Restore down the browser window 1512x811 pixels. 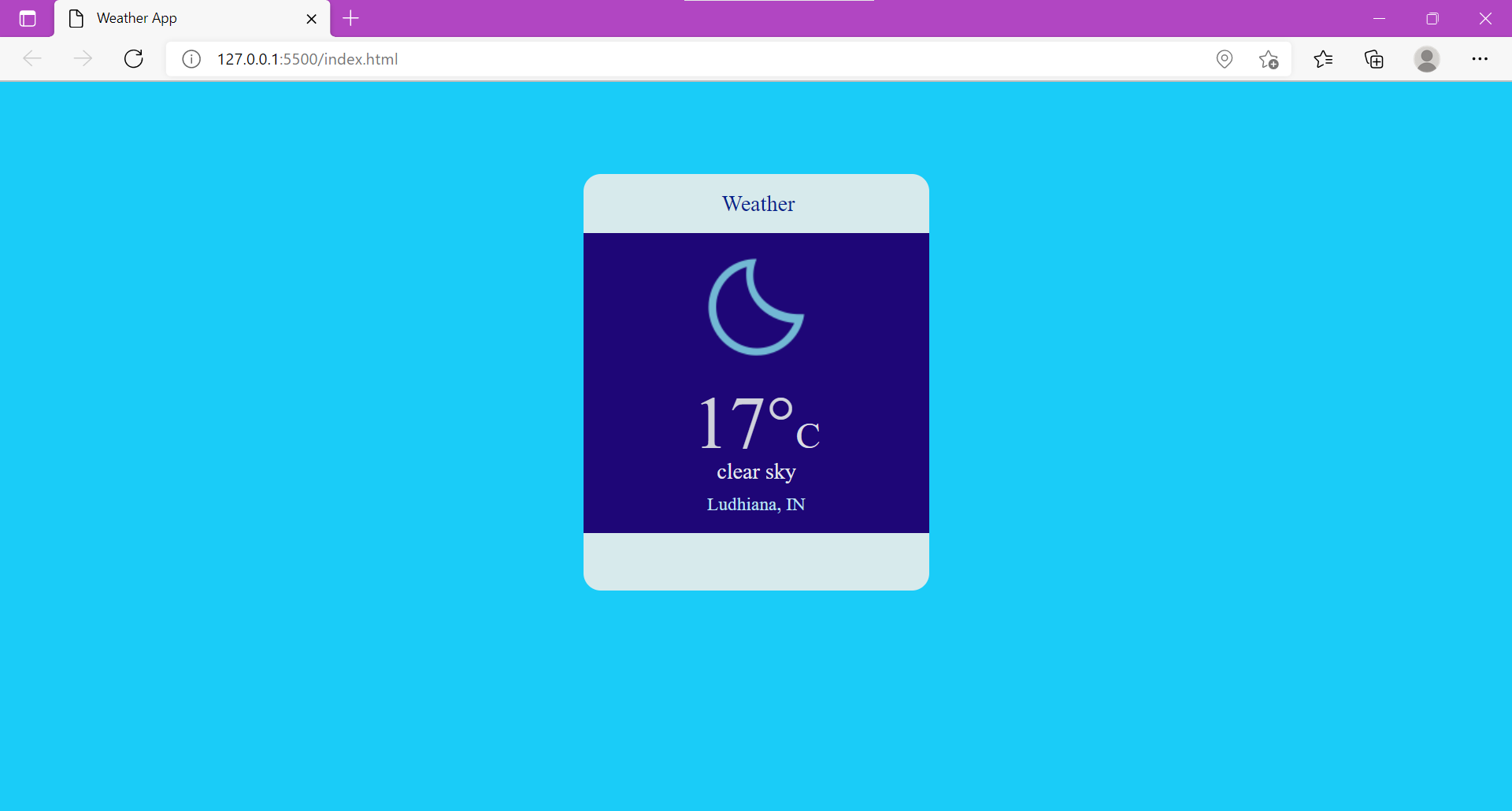pyautogui.click(x=1432, y=18)
